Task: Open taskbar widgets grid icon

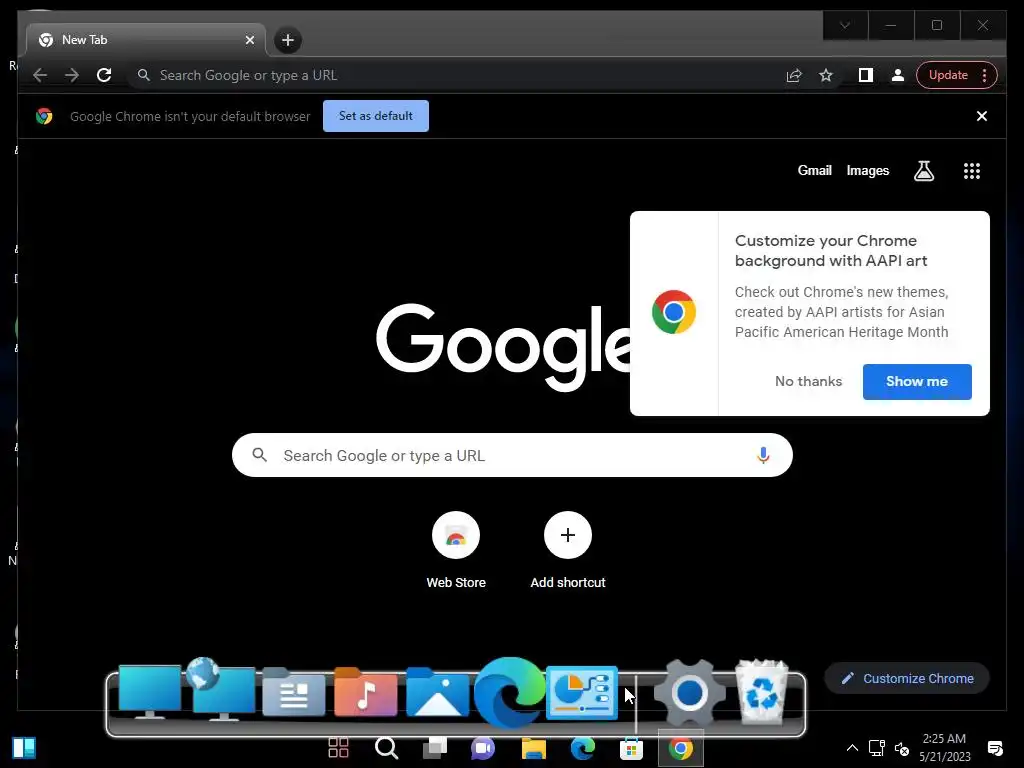Action: pos(338,748)
